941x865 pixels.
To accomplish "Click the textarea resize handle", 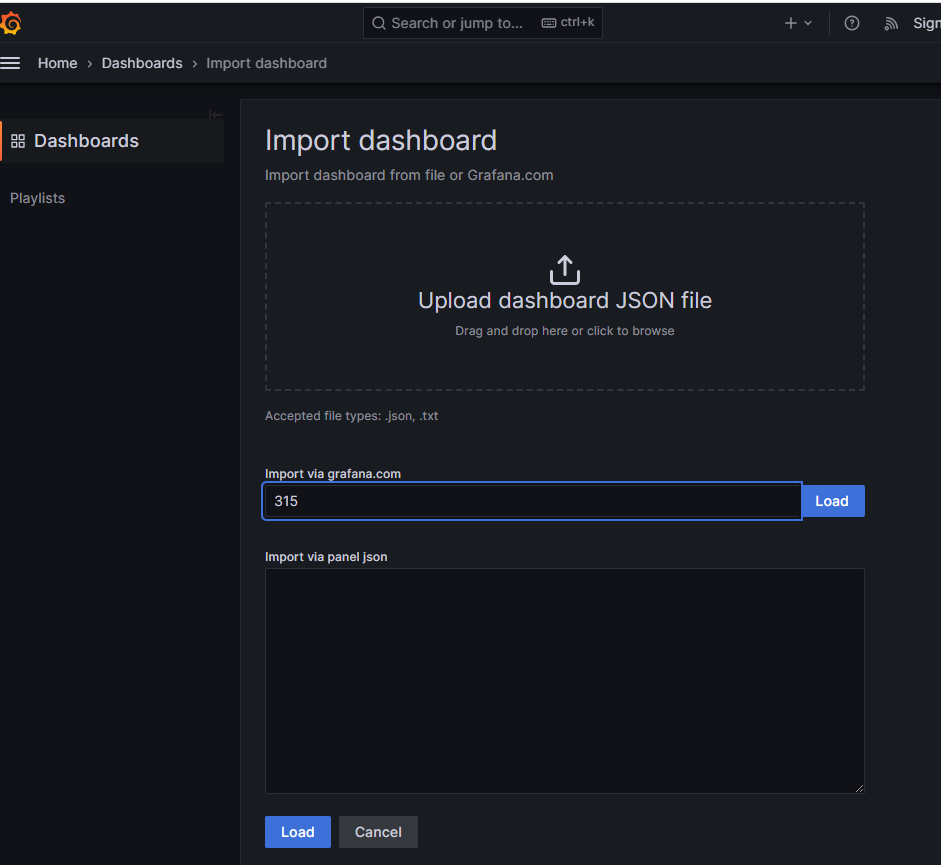I will pos(859,788).
